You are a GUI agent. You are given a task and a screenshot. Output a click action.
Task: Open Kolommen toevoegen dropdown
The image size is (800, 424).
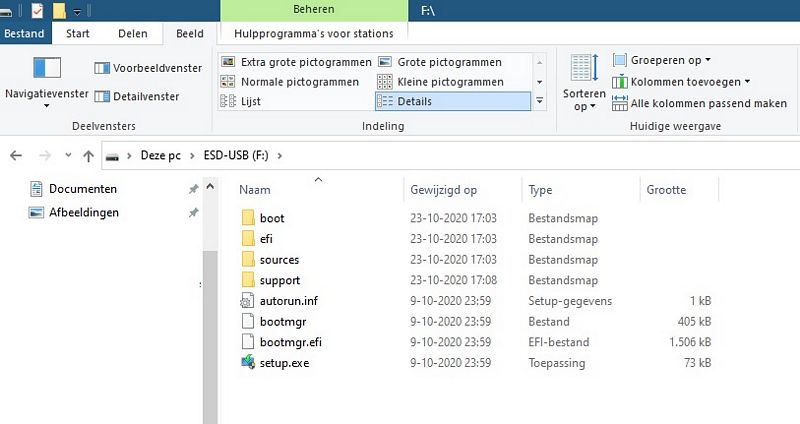tap(681, 82)
